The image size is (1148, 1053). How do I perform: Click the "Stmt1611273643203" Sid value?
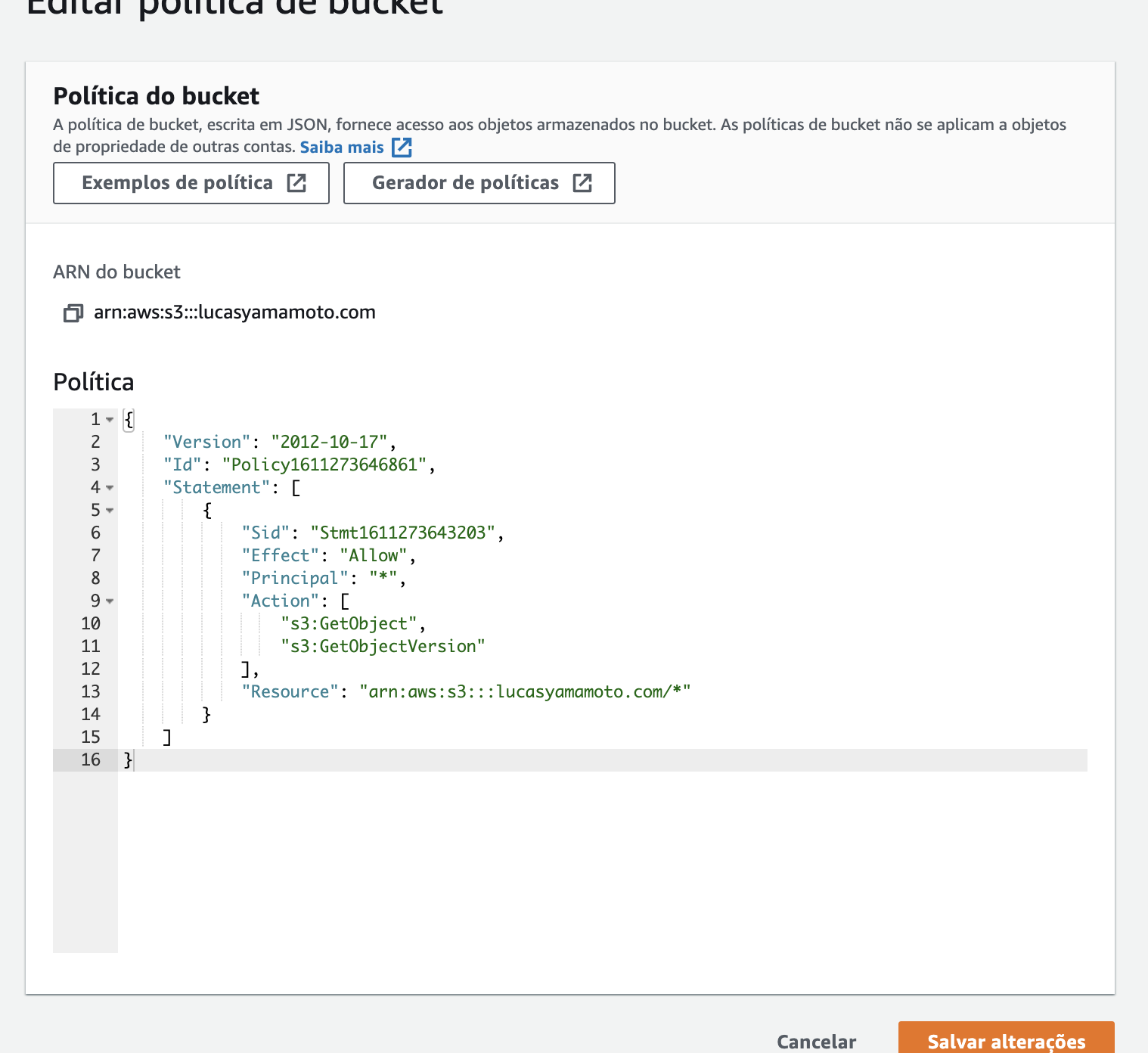[403, 533]
